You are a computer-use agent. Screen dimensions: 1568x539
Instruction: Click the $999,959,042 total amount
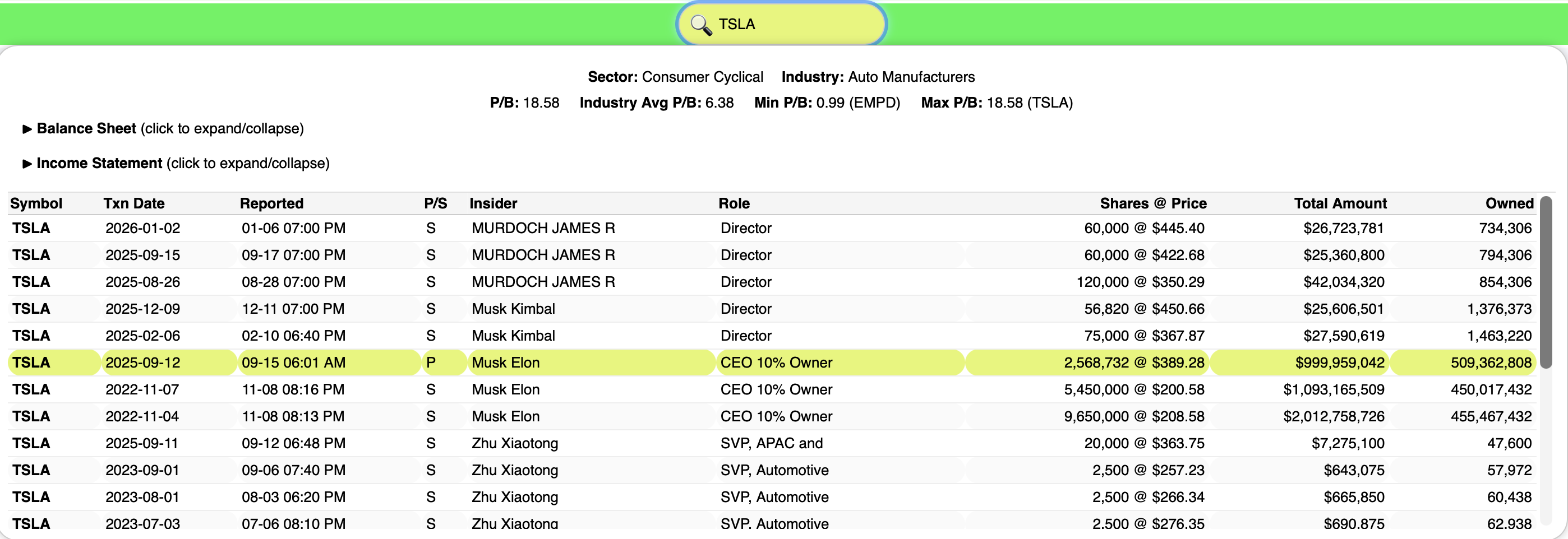pos(1340,363)
